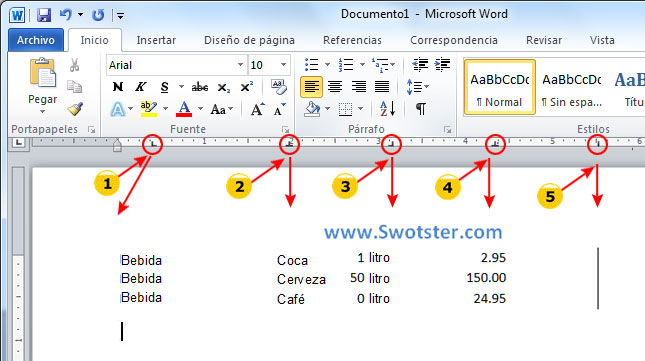Toggle Justify alignment
This screenshot has width=645, height=361.
(382, 87)
